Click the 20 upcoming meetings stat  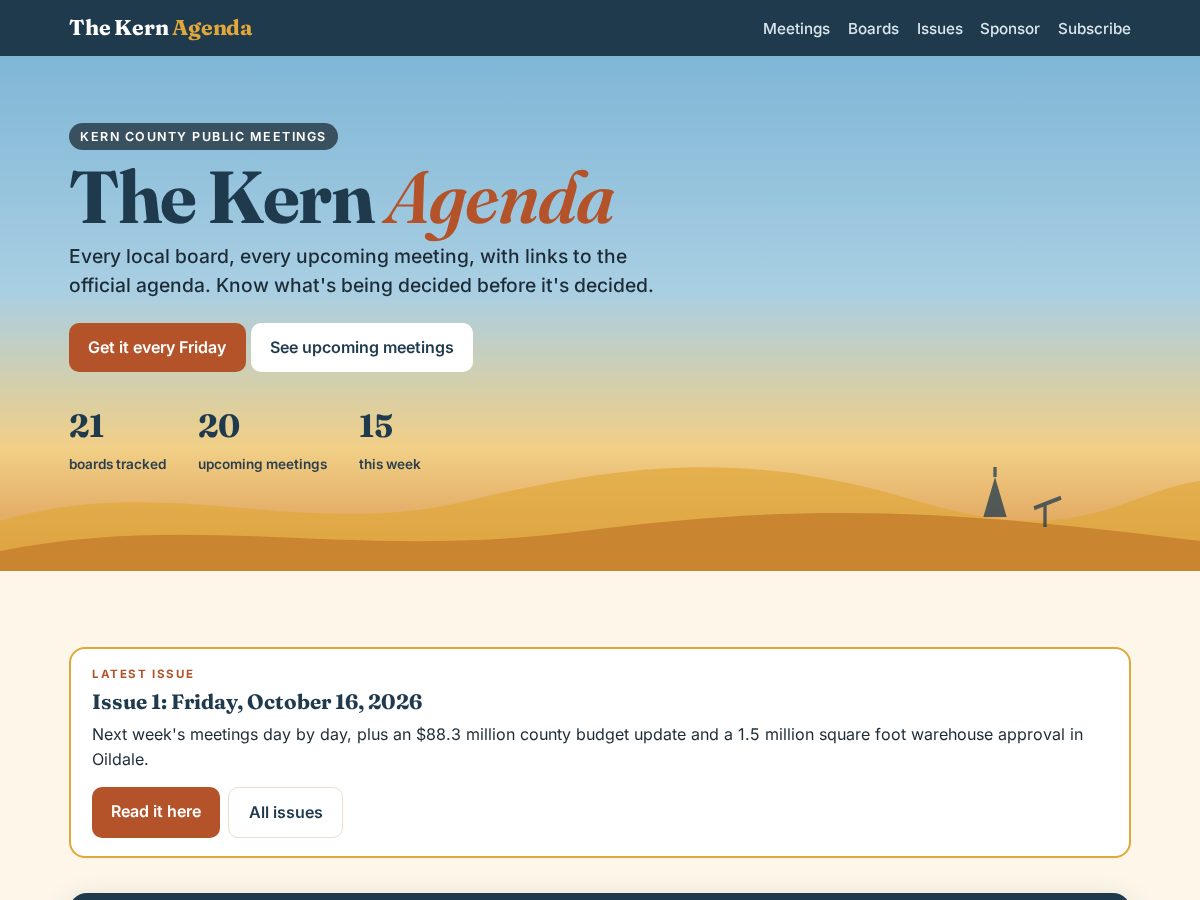pyautogui.click(x=262, y=440)
